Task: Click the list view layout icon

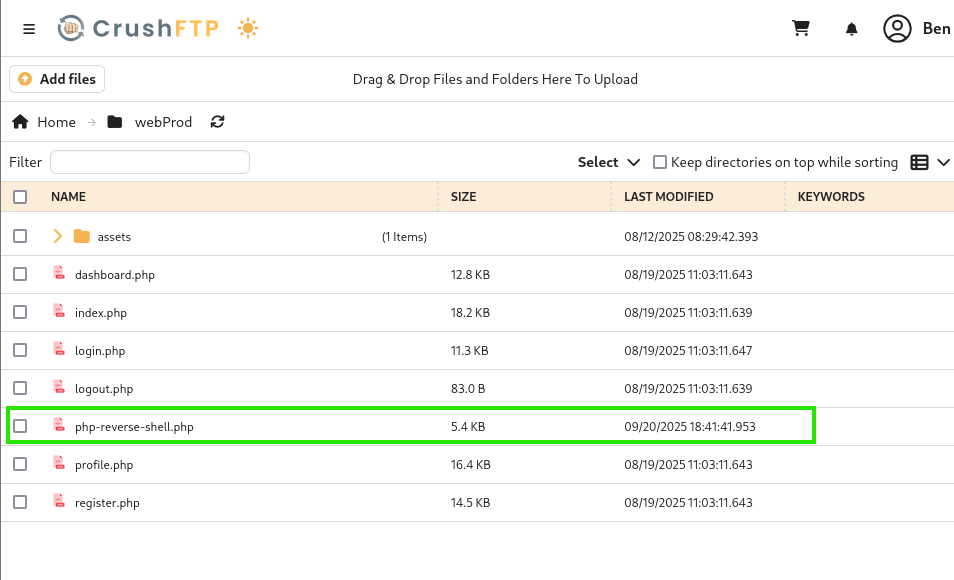Action: [x=919, y=162]
